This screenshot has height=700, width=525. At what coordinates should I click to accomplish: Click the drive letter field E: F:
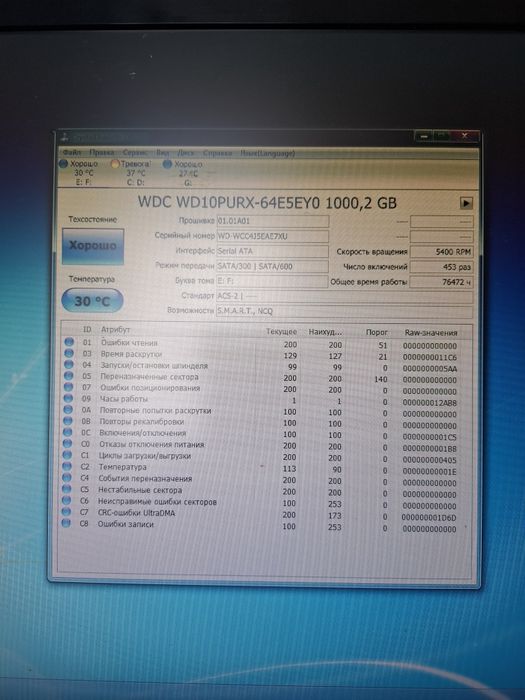tap(272, 281)
